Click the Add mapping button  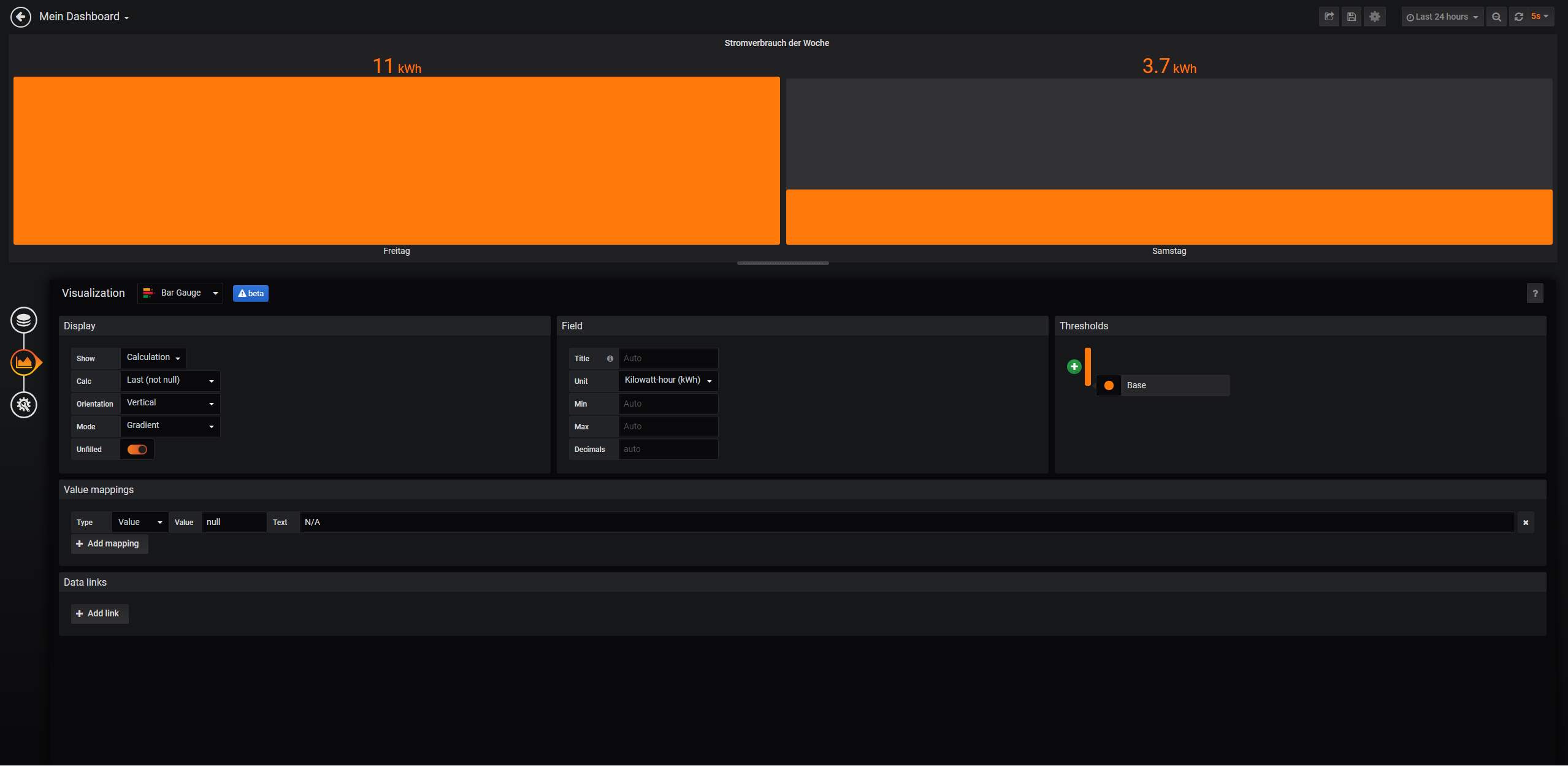coord(109,544)
